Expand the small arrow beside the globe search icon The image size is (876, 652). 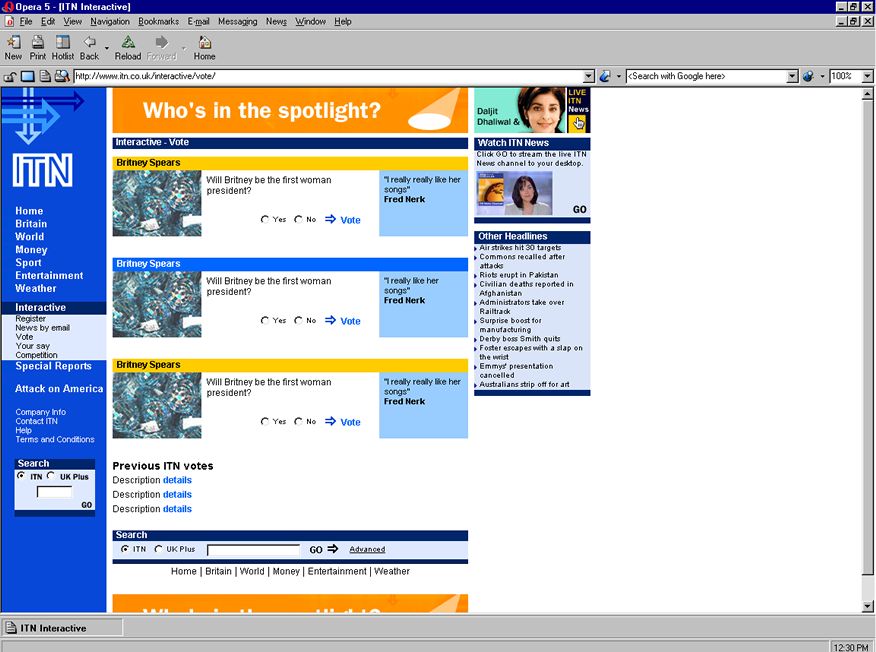[x=822, y=77]
